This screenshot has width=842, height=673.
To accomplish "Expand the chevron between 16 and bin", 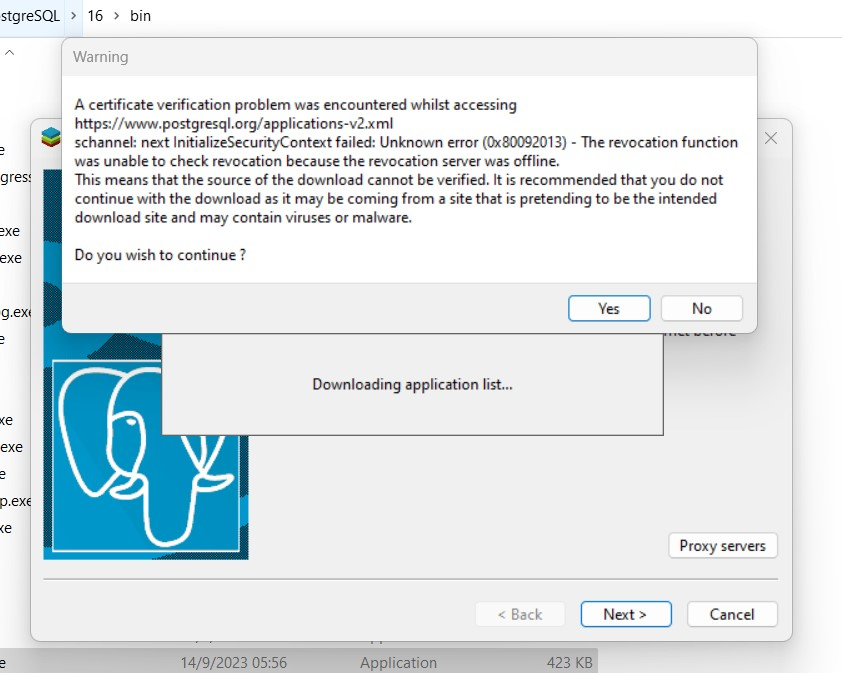I will click(117, 16).
